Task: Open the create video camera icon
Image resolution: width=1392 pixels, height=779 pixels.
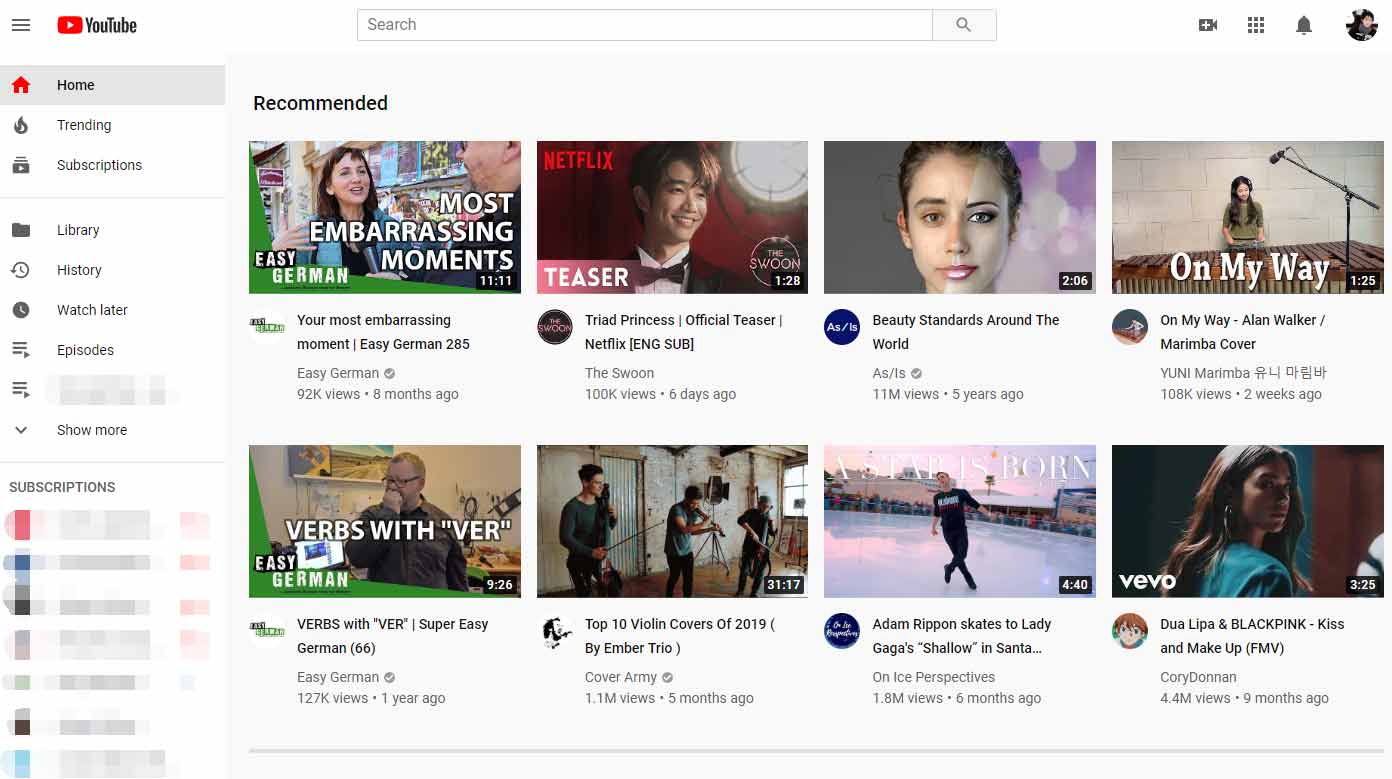Action: click(x=1208, y=25)
